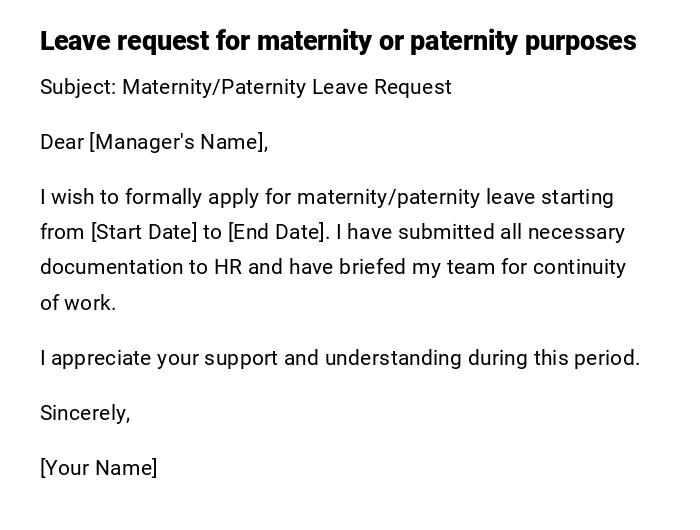Select the [End Date] placeholder

(277, 232)
